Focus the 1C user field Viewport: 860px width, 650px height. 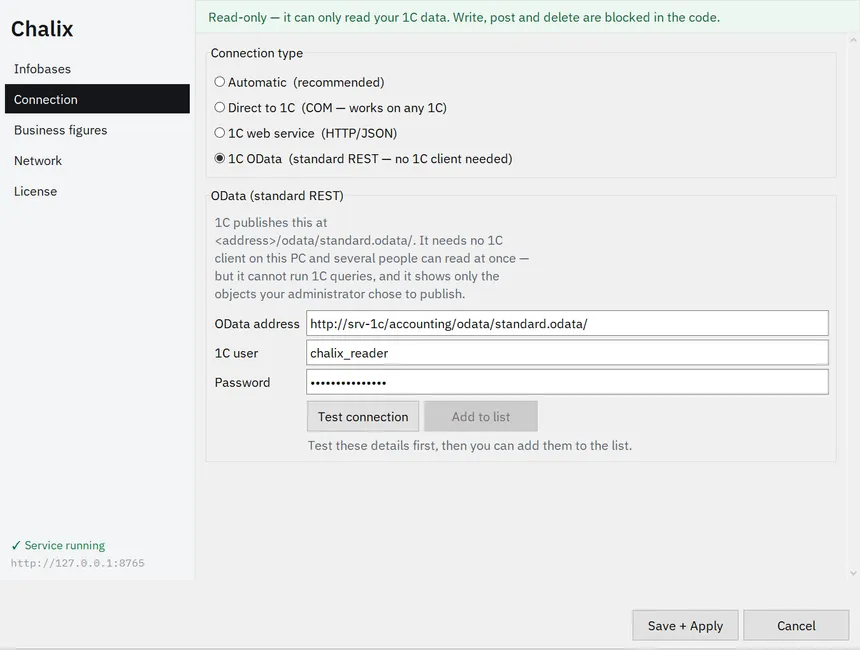tap(567, 353)
